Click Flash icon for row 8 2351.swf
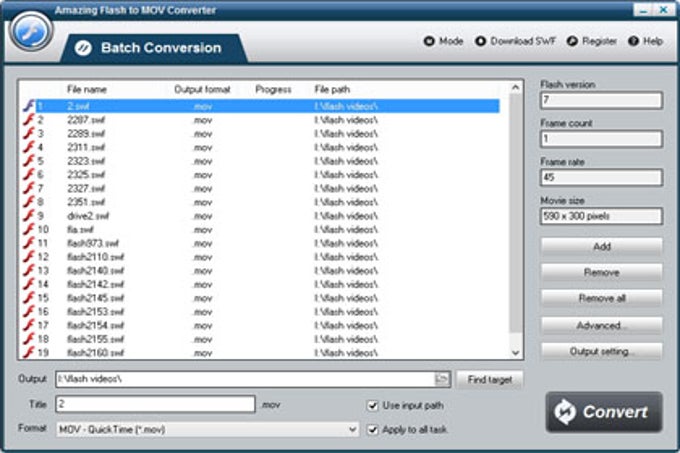Image resolution: width=680 pixels, height=453 pixels. pyautogui.click(x=29, y=202)
